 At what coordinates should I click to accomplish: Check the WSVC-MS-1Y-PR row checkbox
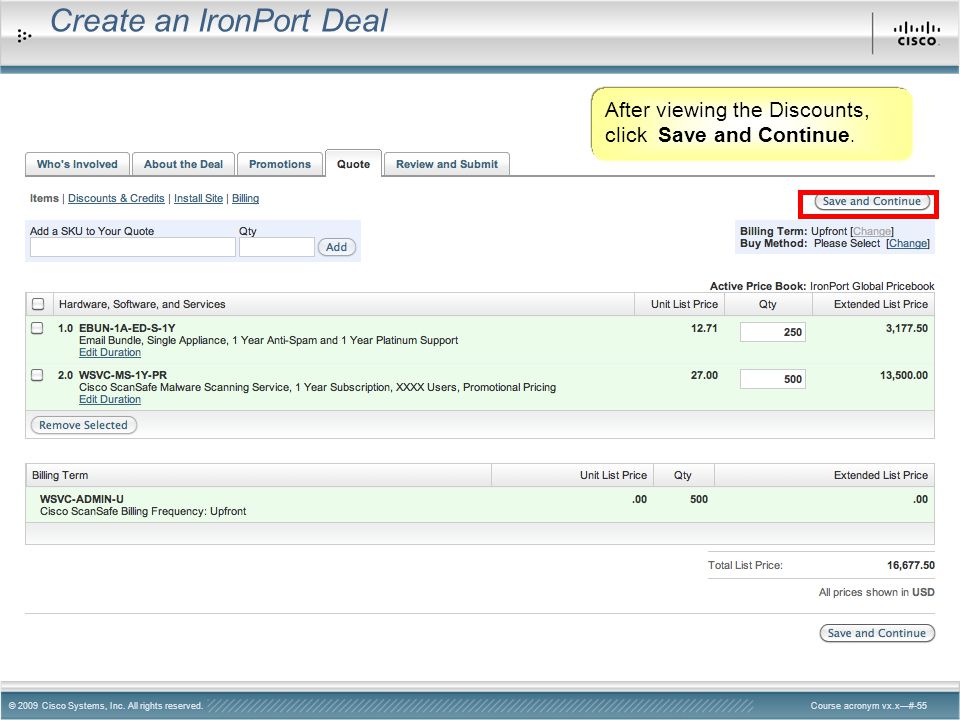[37, 375]
